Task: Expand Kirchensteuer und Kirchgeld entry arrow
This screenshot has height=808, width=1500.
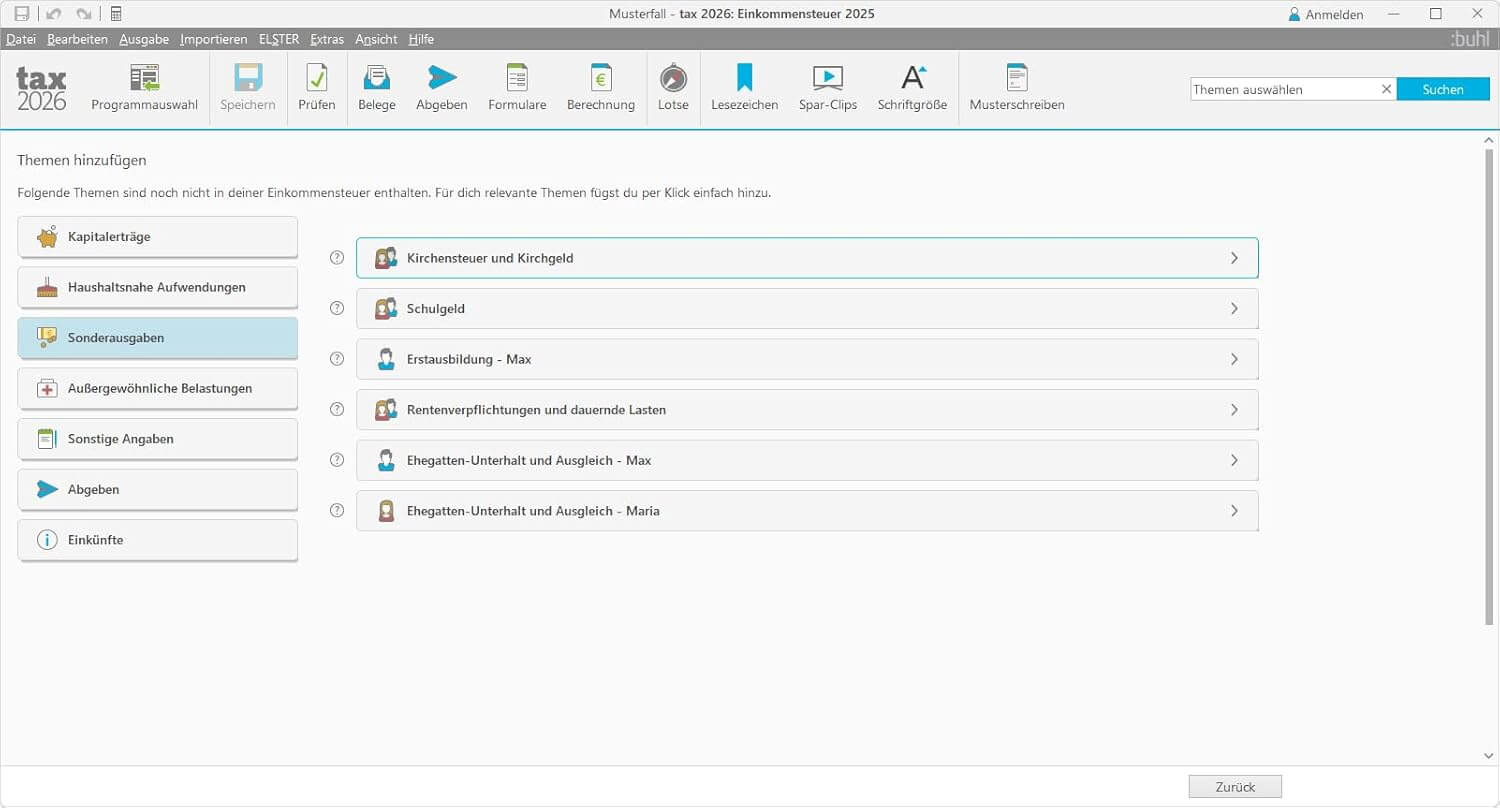Action: coord(1234,258)
